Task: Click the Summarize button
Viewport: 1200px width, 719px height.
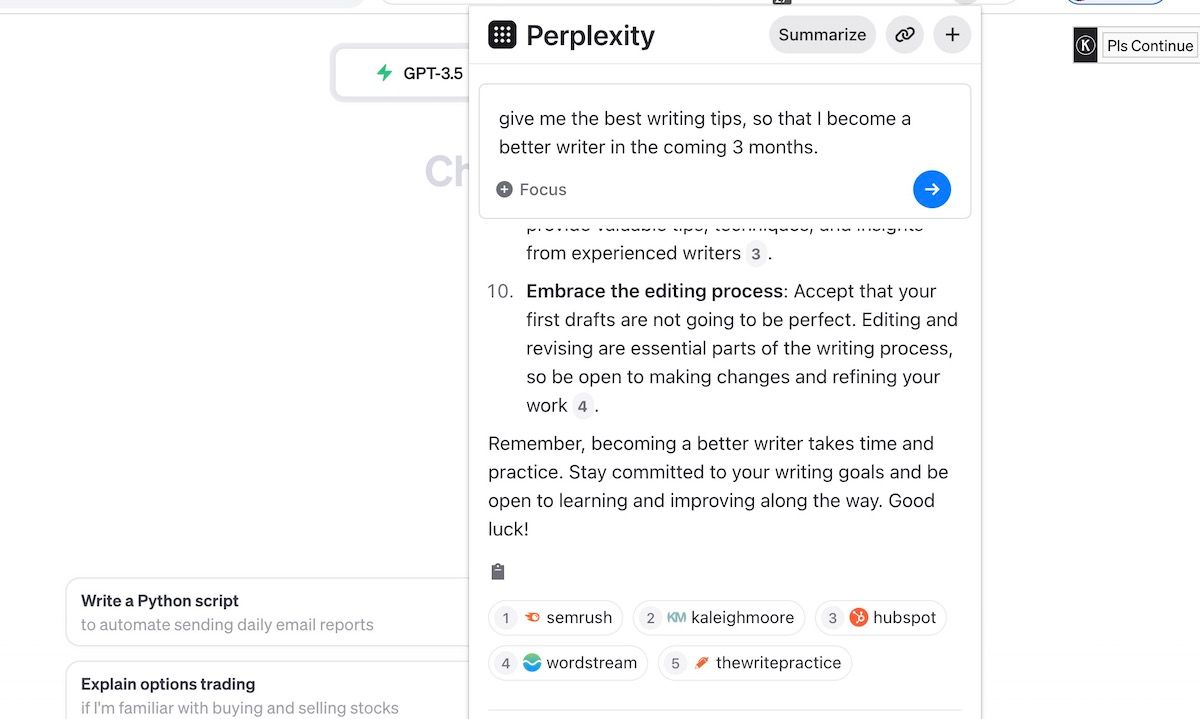Action: coord(822,34)
